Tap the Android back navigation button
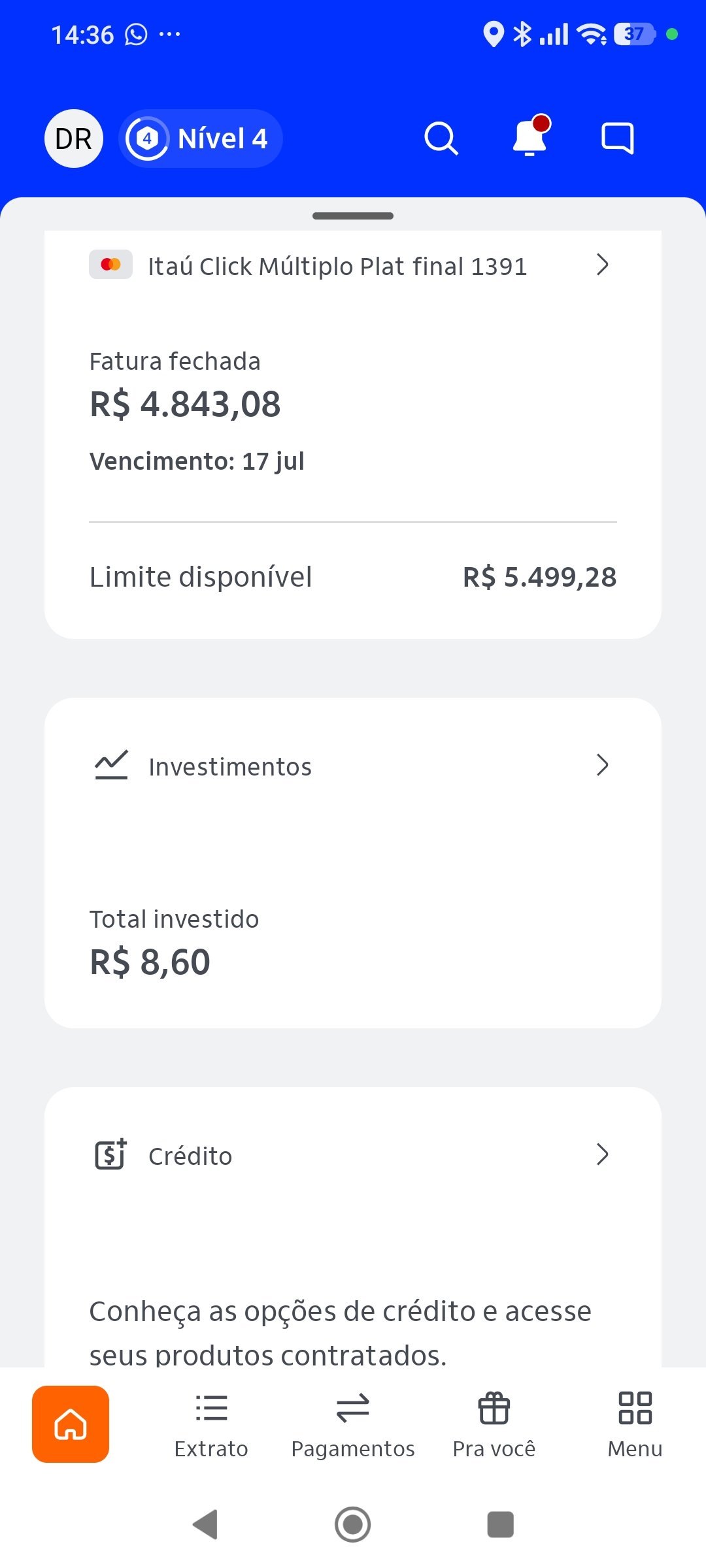 click(205, 1524)
